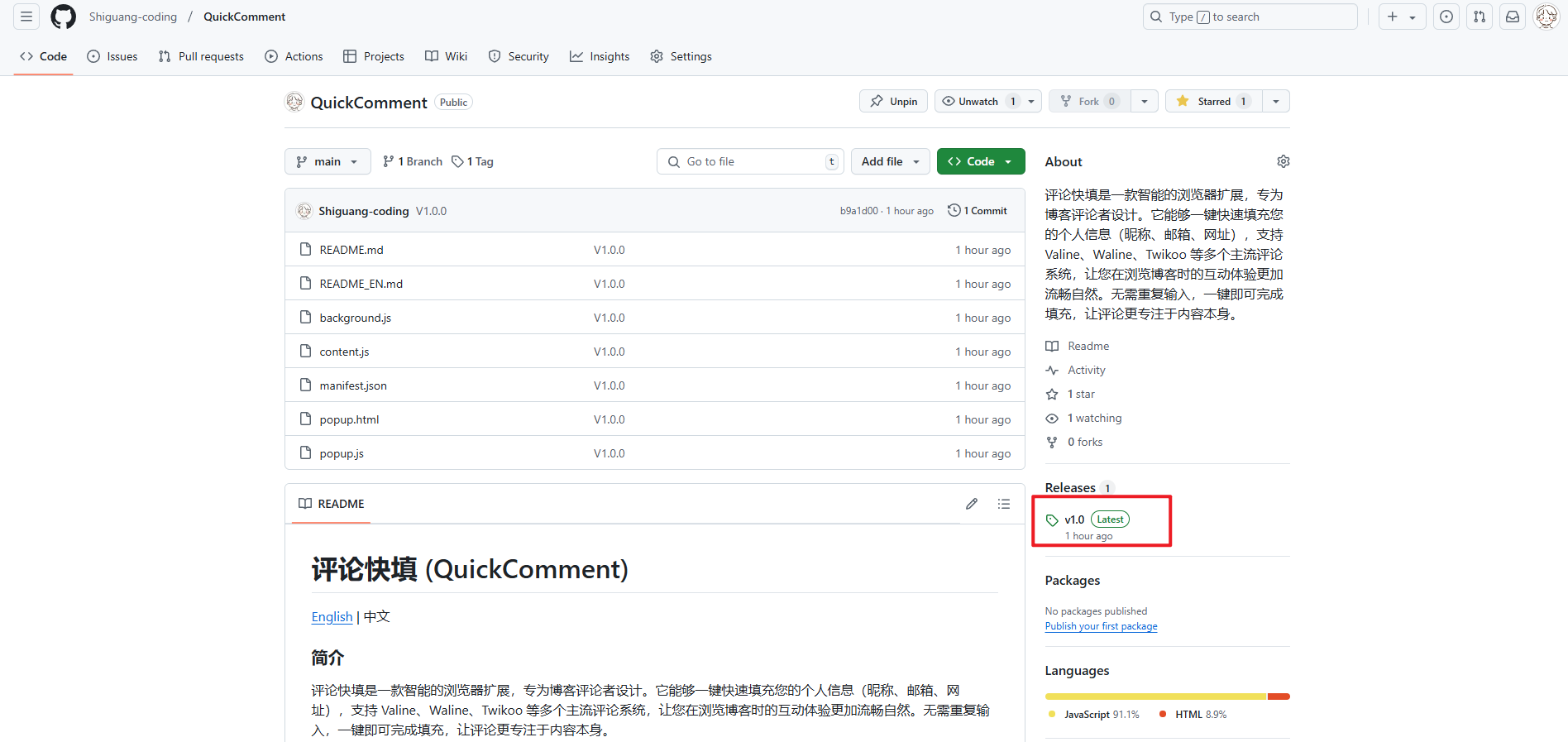View the 1 watching link
Viewport: 1568px width, 742px height.
1084,418
